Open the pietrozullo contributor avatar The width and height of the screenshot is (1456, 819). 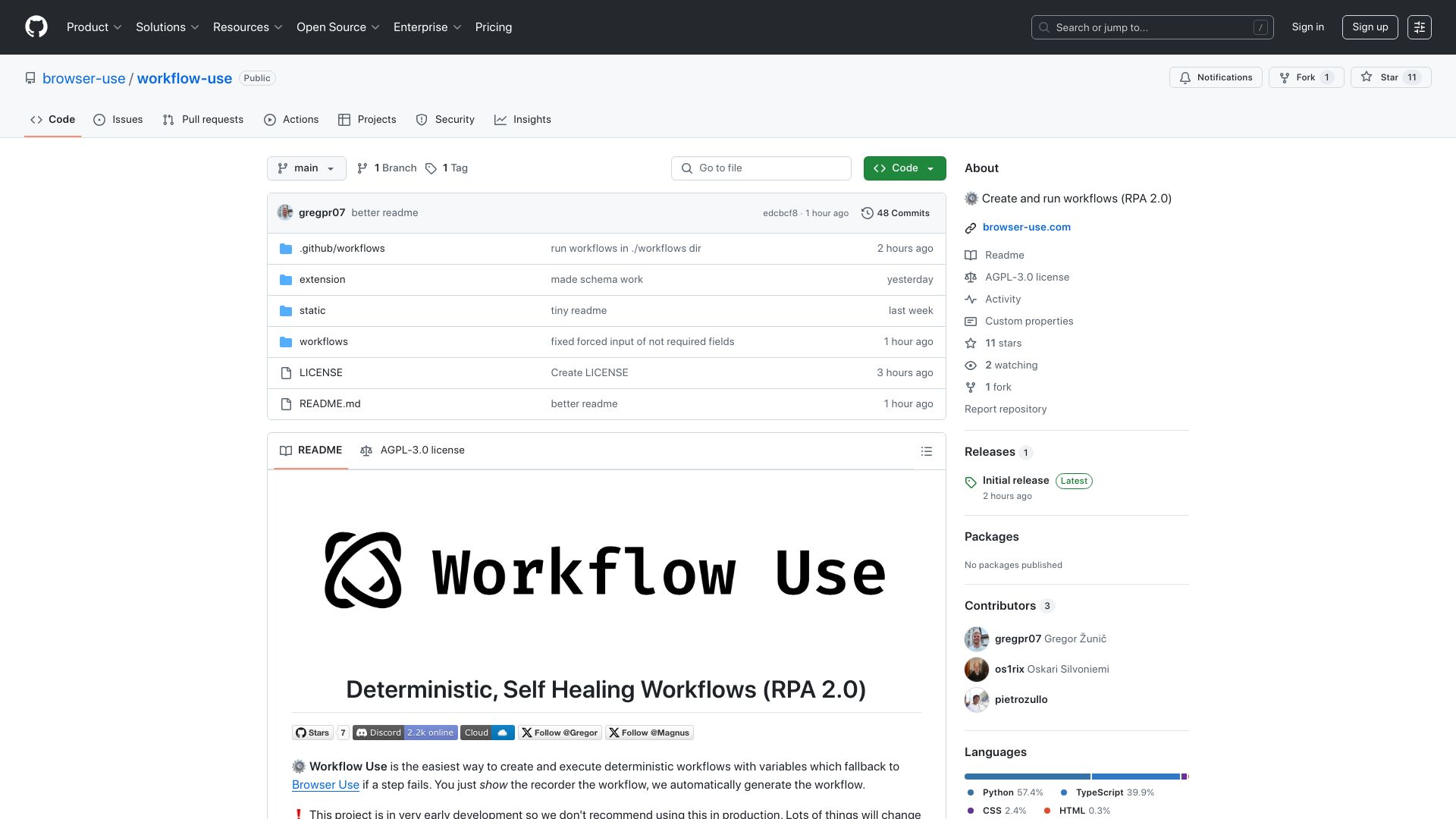pyautogui.click(x=977, y=699)
